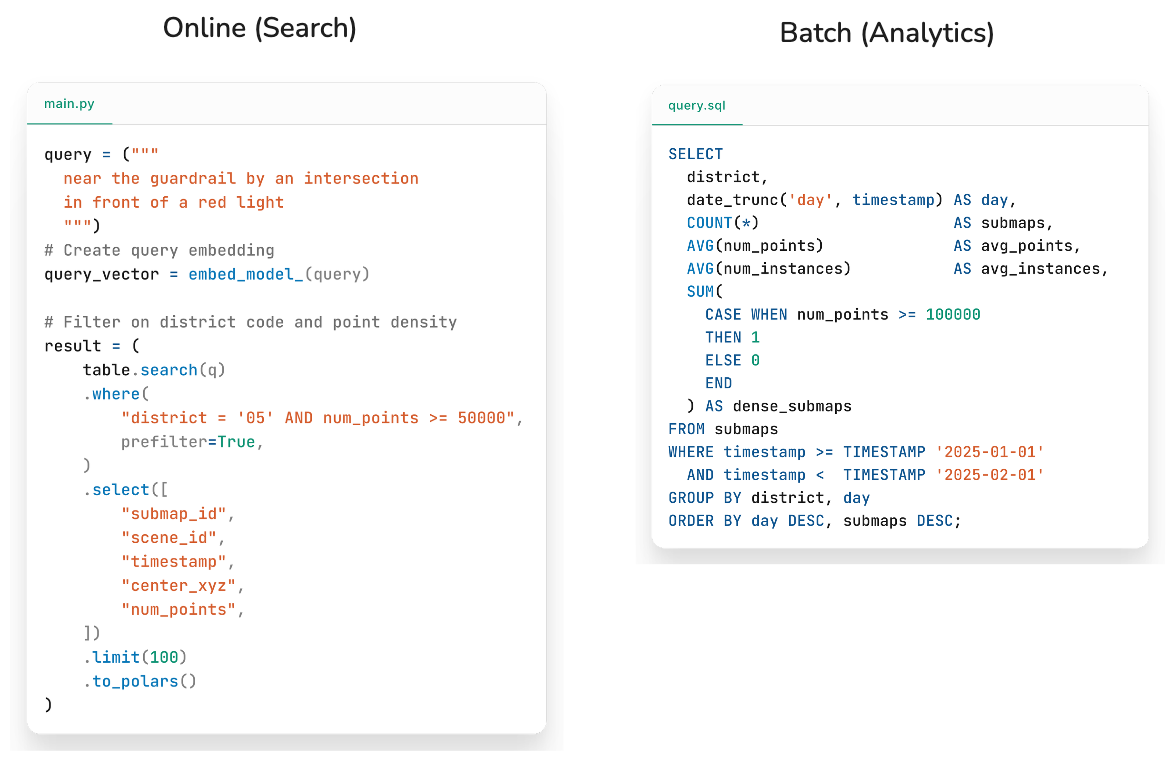
Task: Click the district filter string in .where
Action: 321,417
